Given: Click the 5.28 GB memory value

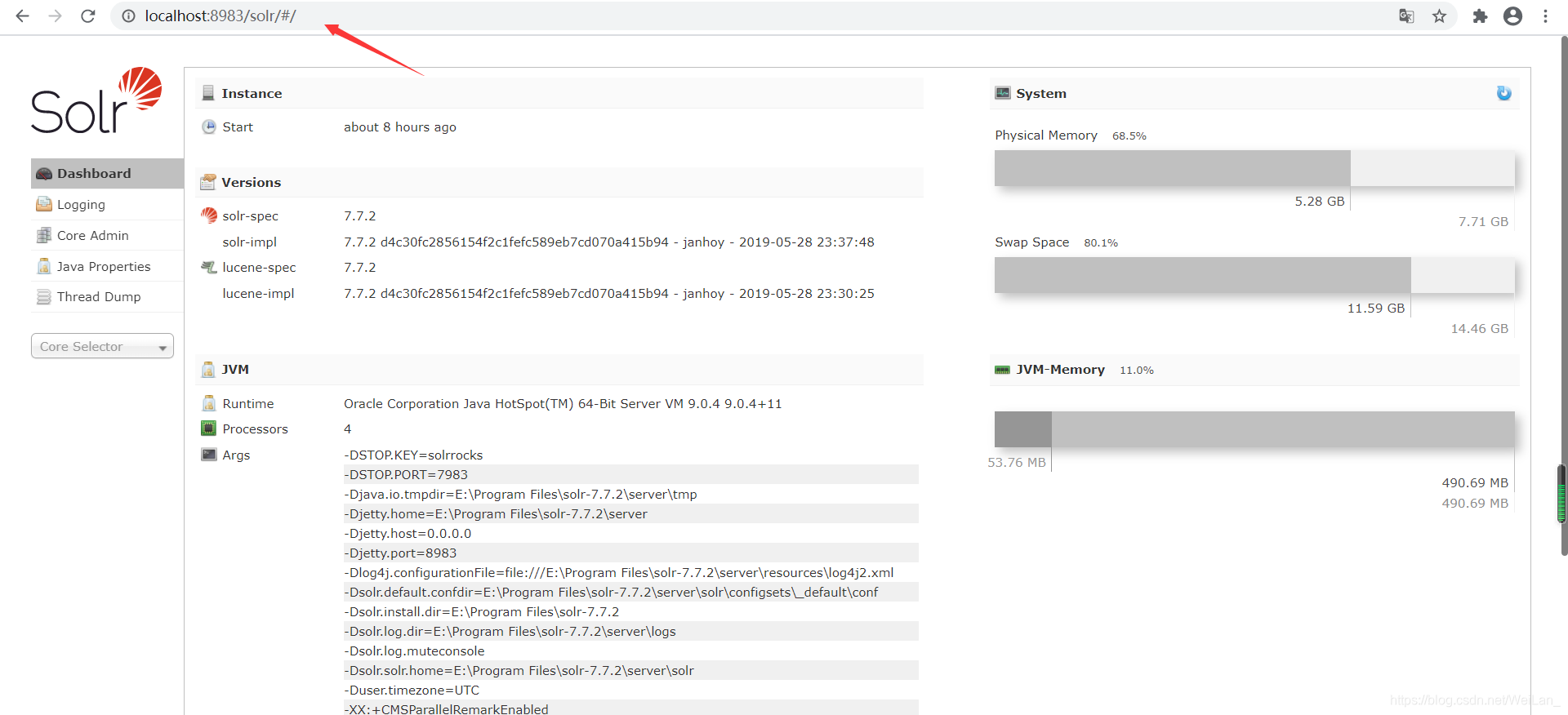Looking at the screenshot, I should pyautogui.click(x=1320, y=201).
